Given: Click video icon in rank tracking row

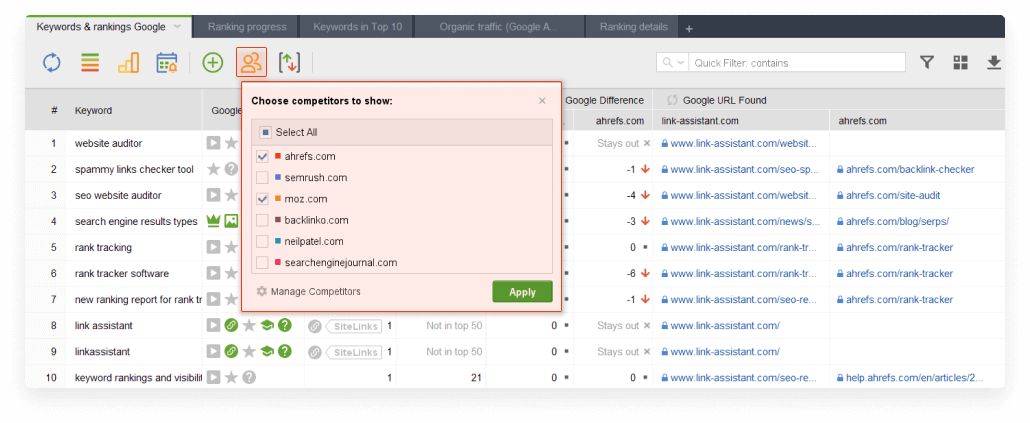Looking at the screenshot, I should (213, 247).
